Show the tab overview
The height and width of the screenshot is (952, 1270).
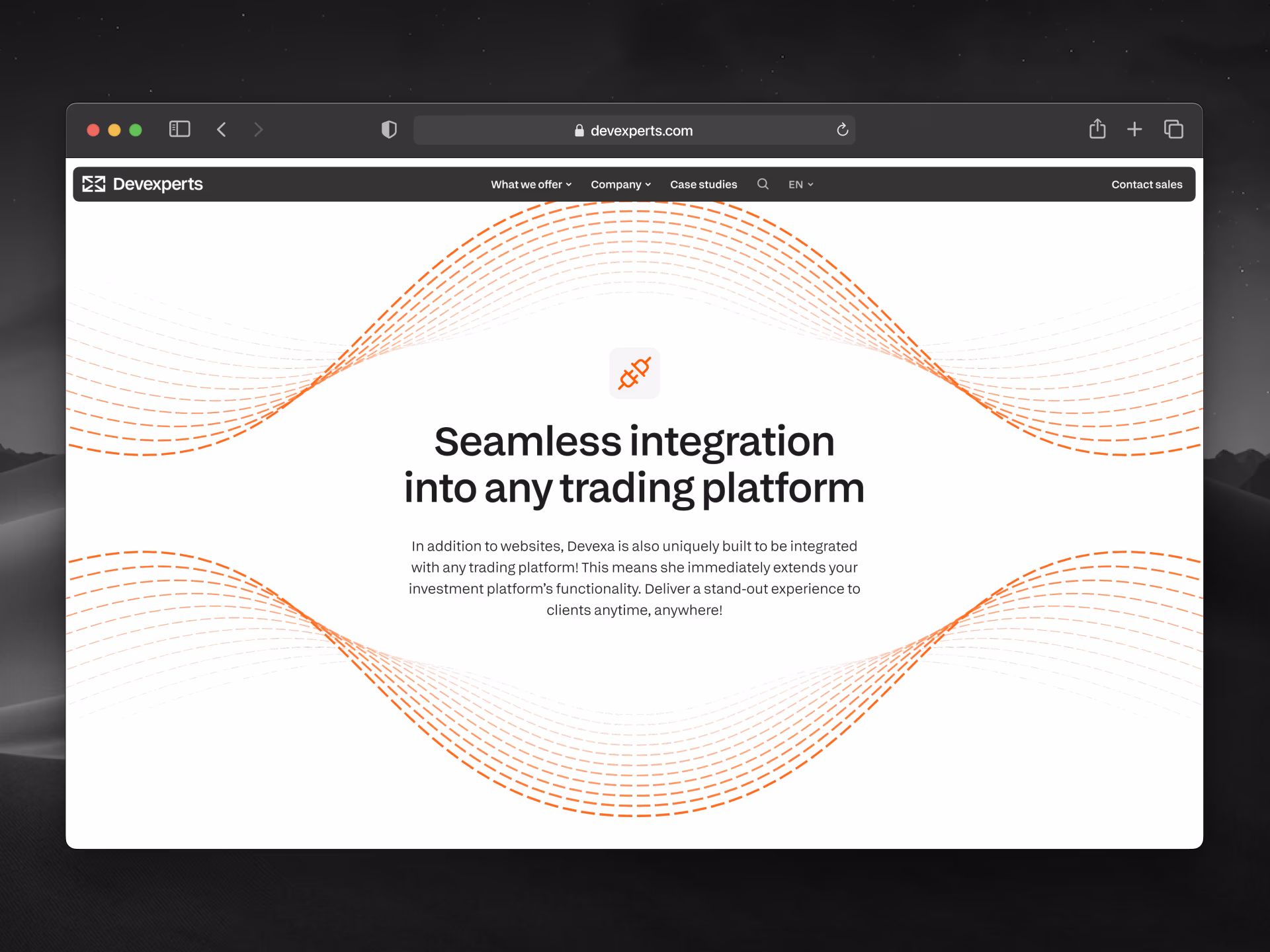tap(1173, 130)
